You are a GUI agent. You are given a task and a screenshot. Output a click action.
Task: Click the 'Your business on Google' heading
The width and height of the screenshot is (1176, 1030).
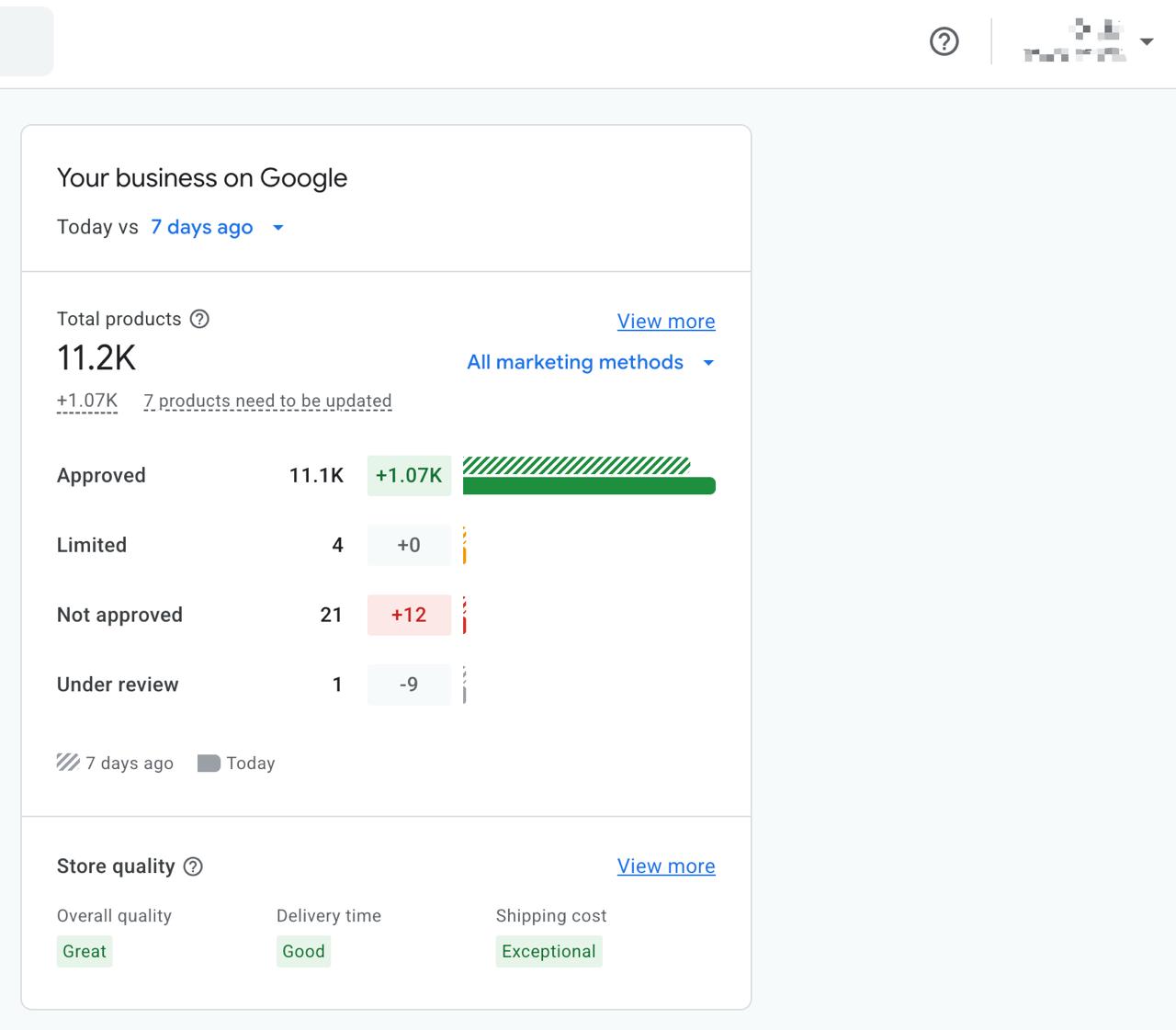click(202, 178)
